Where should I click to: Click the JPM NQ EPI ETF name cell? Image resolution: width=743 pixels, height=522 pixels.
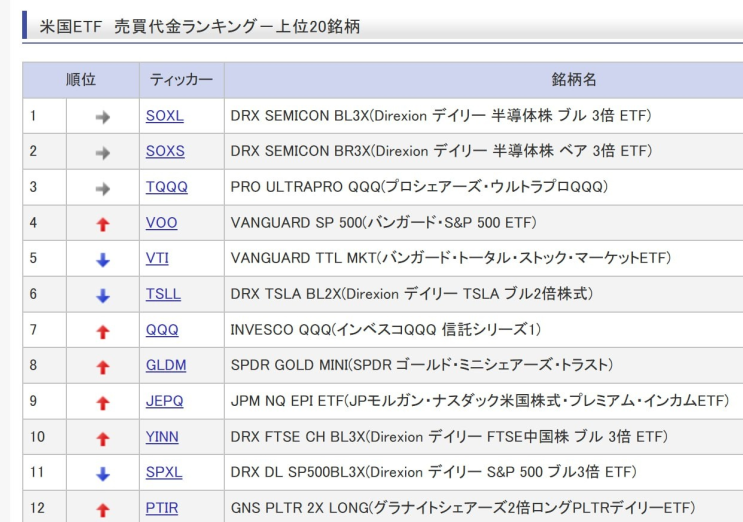click(484, 401)
